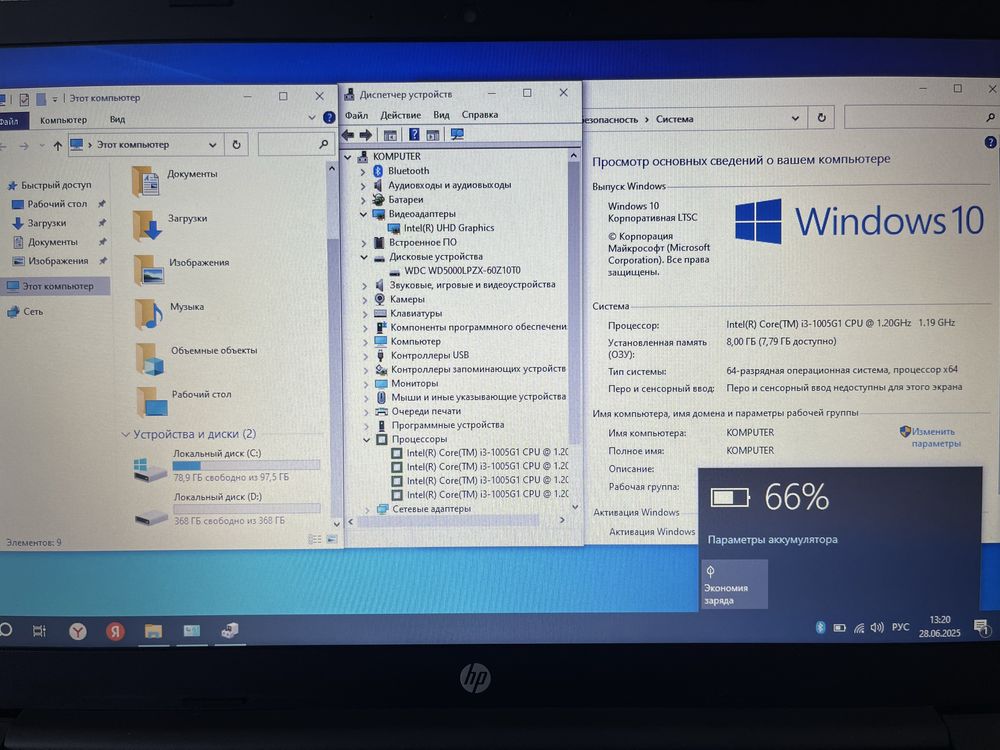This screenshot has height=750, width=1000.
Task: Open Вид menu in Device Manager
Action: coord(441,115)
